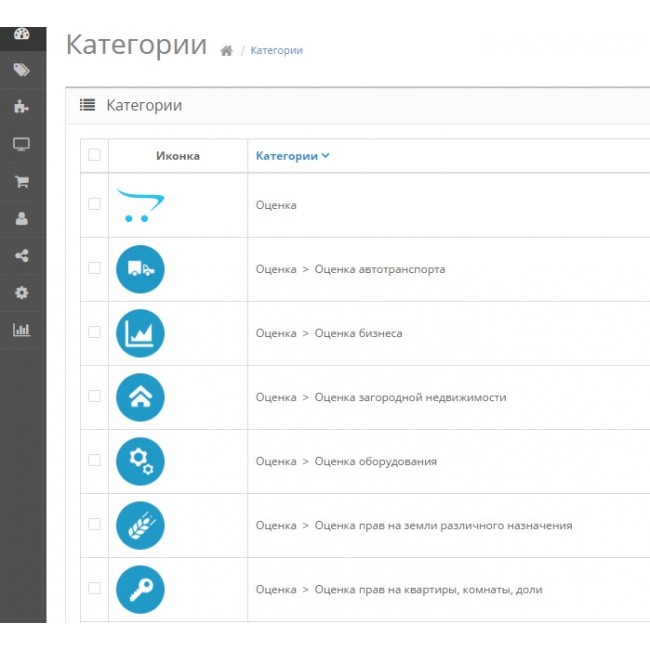Go to home via breadcrumb house icon
Image resolution: width=650 pixels, height=650 pixels.
(x=227, y=51)
